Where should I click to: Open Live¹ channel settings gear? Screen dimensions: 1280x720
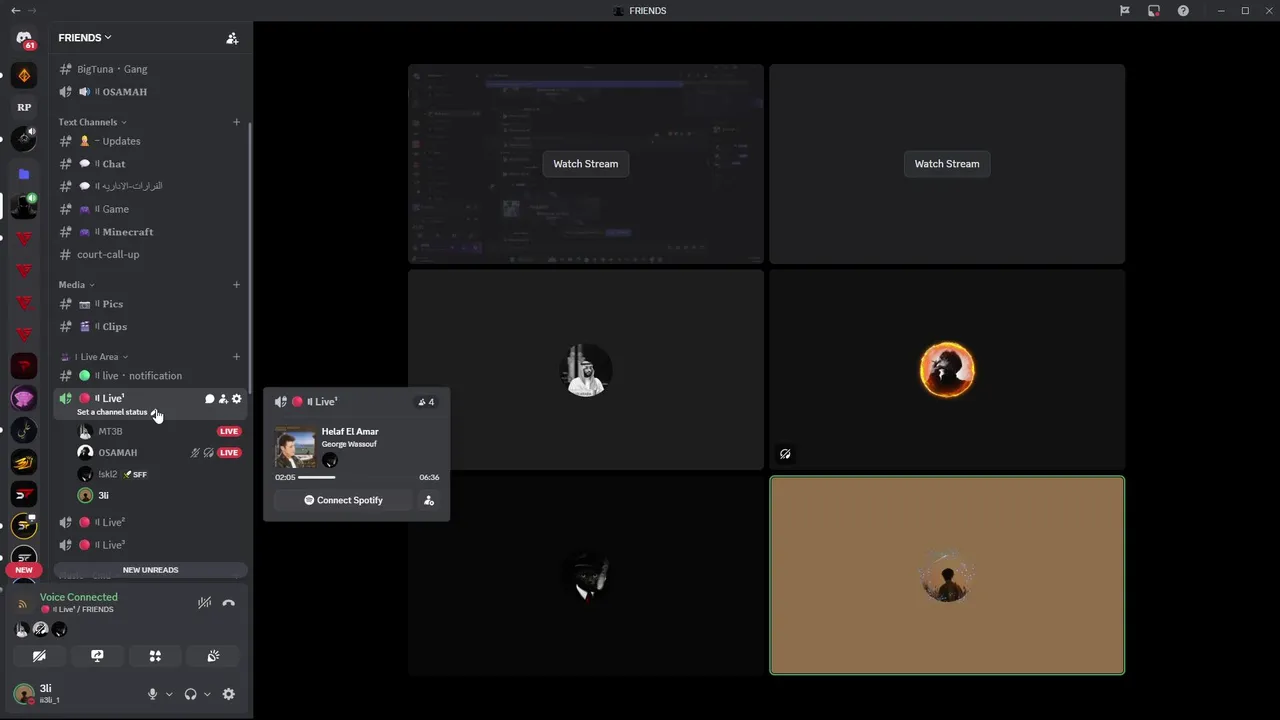click(x=237, y=399)
